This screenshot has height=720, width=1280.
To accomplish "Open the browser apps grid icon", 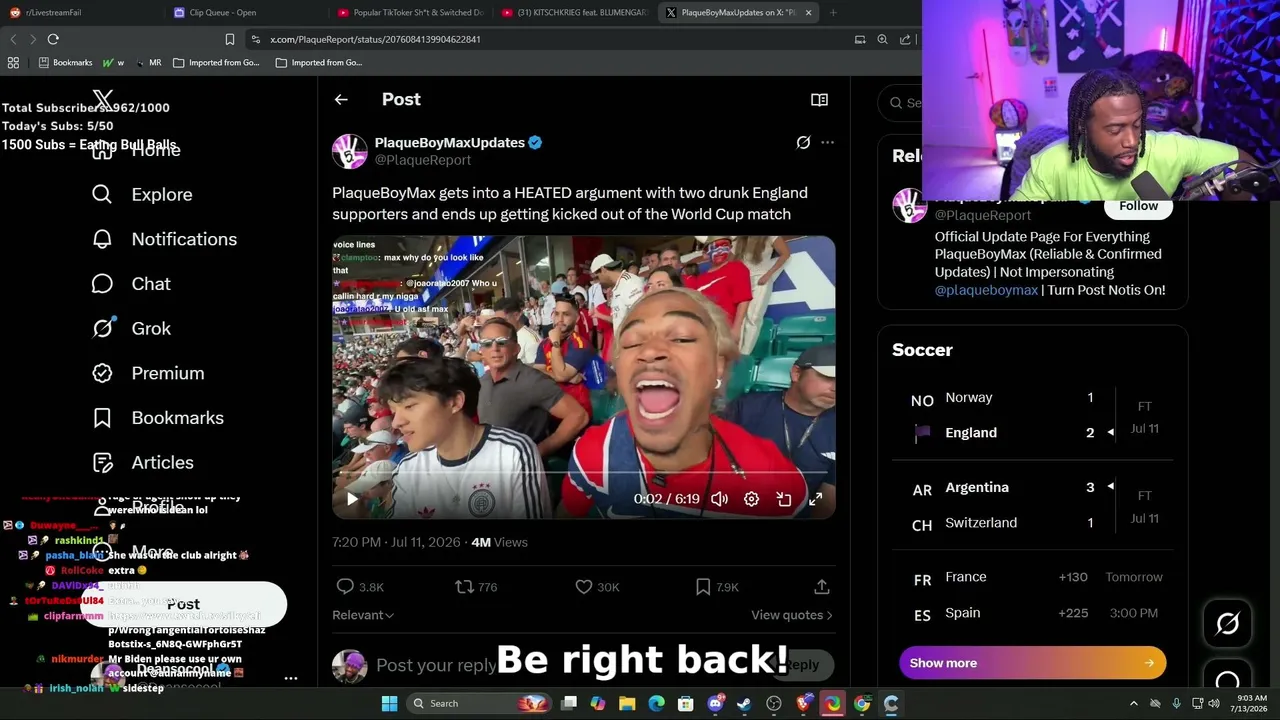I will [x=13, y=62].
